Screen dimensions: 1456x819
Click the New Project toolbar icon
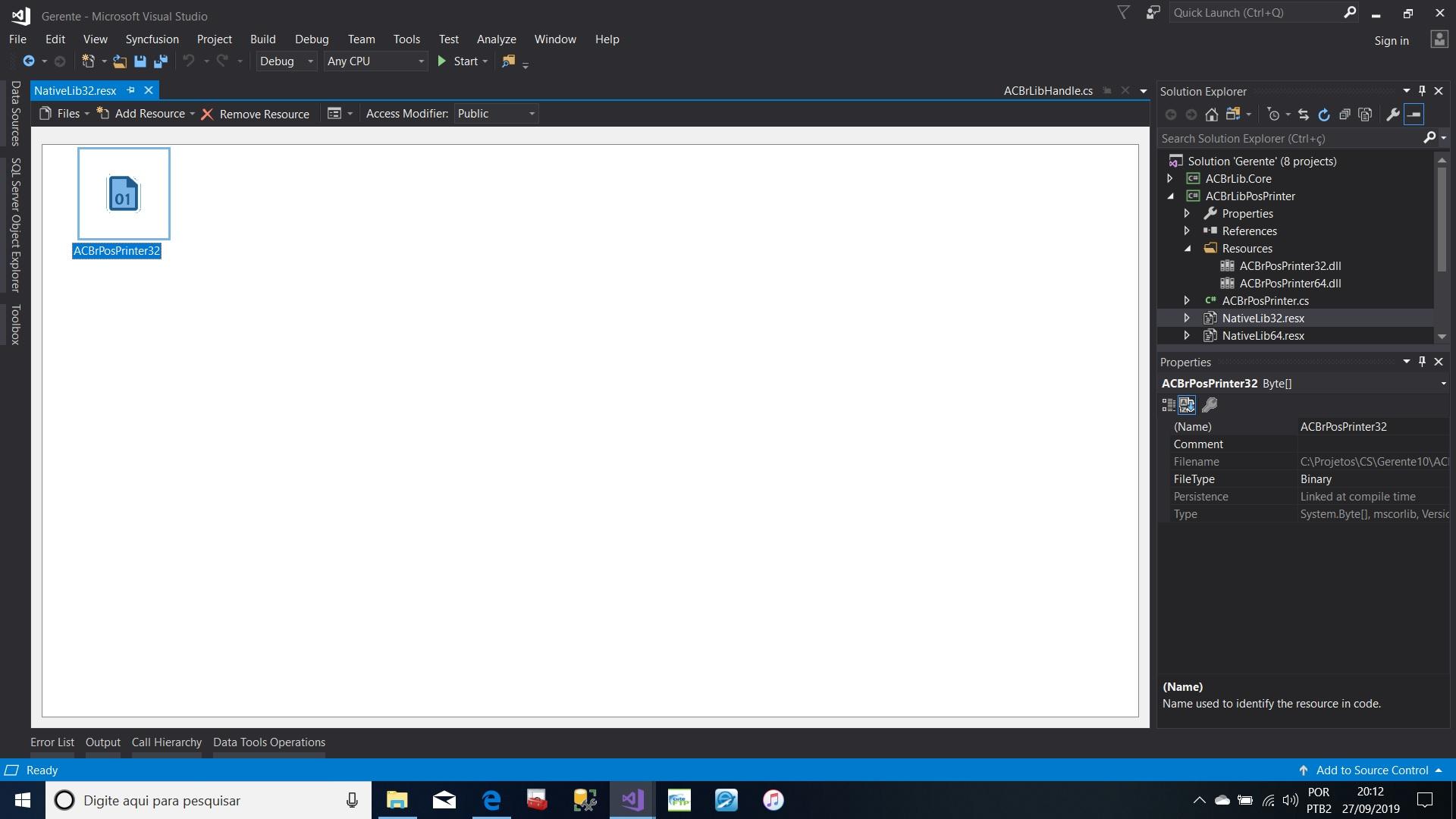pyautogui.click(x=88, y=61)
